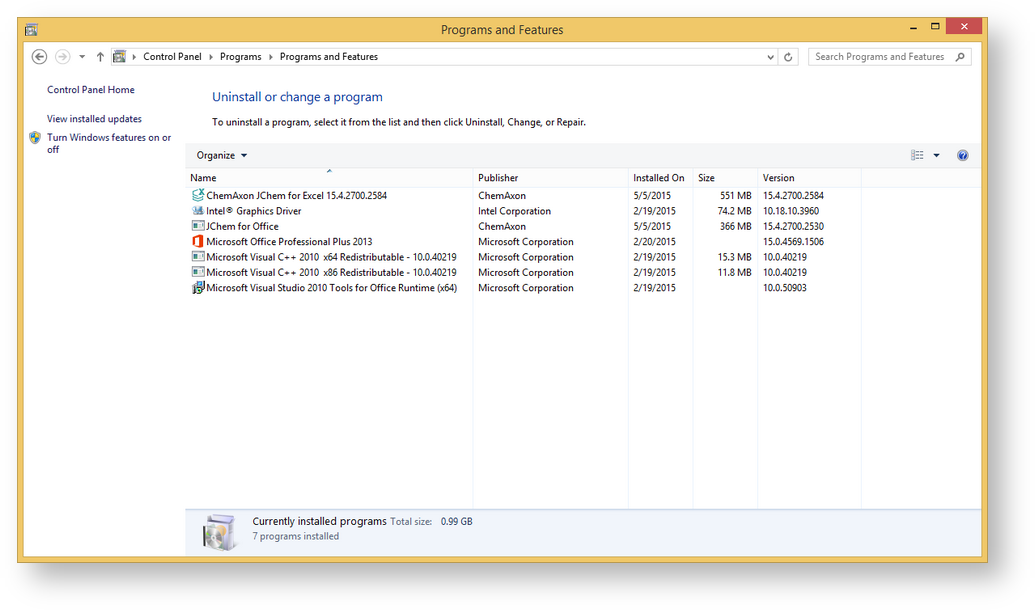Sort the list by Name column
Image resolution: width=1036 pixels, height=611 pixels.
pos(203,178)
